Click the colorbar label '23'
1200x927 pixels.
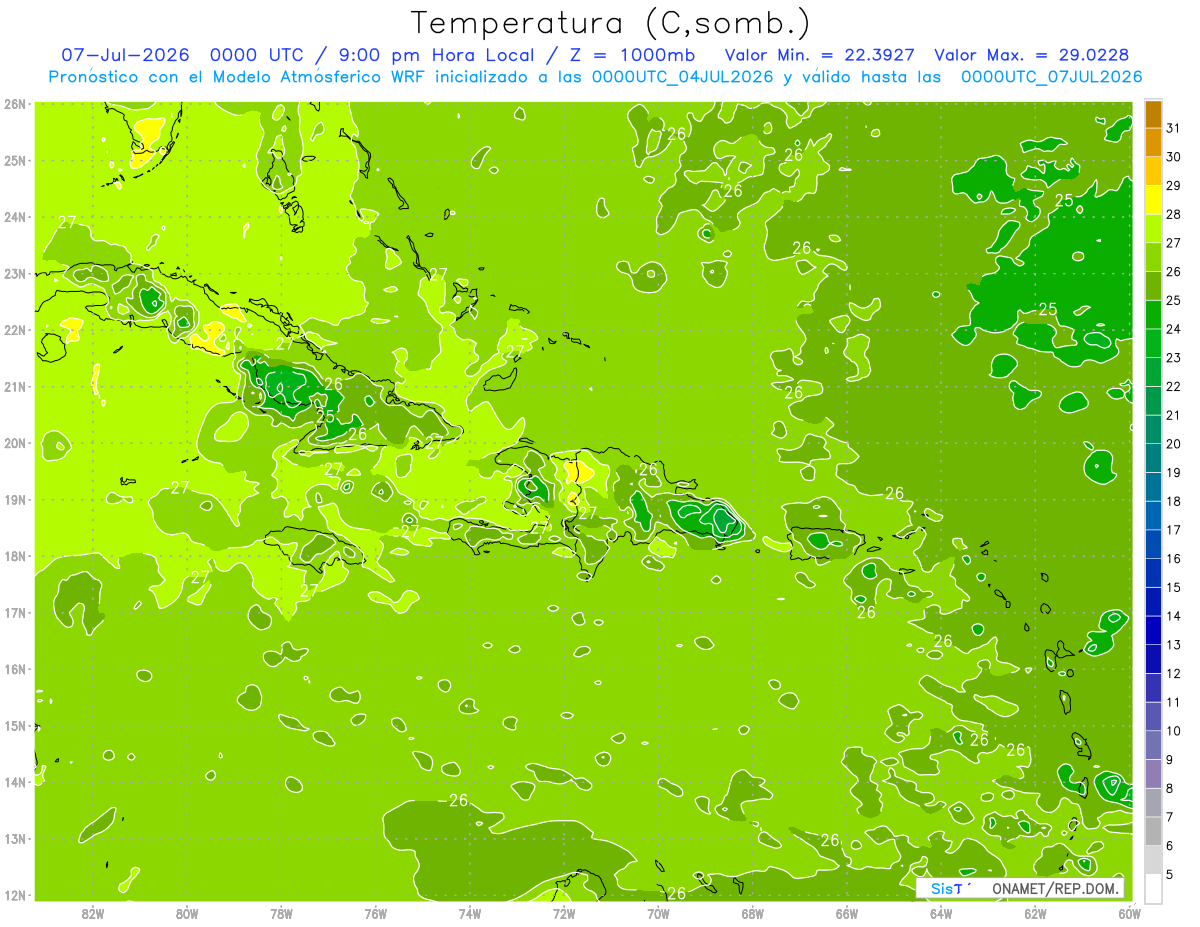pos(1174,358)
